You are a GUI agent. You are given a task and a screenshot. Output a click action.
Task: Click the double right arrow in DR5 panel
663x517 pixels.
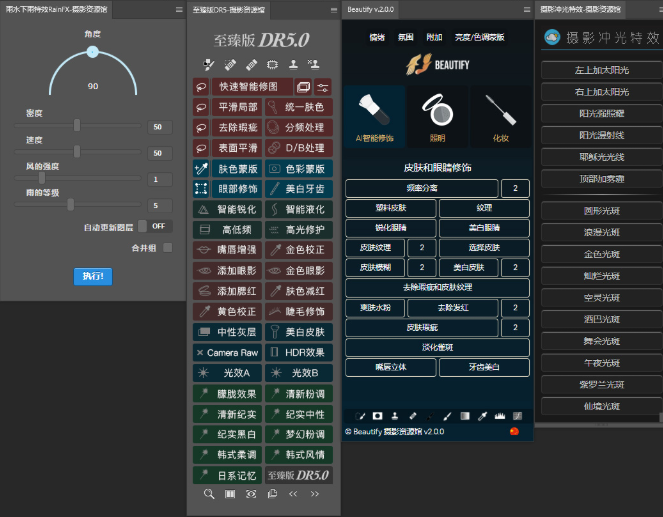pos(315,494)
